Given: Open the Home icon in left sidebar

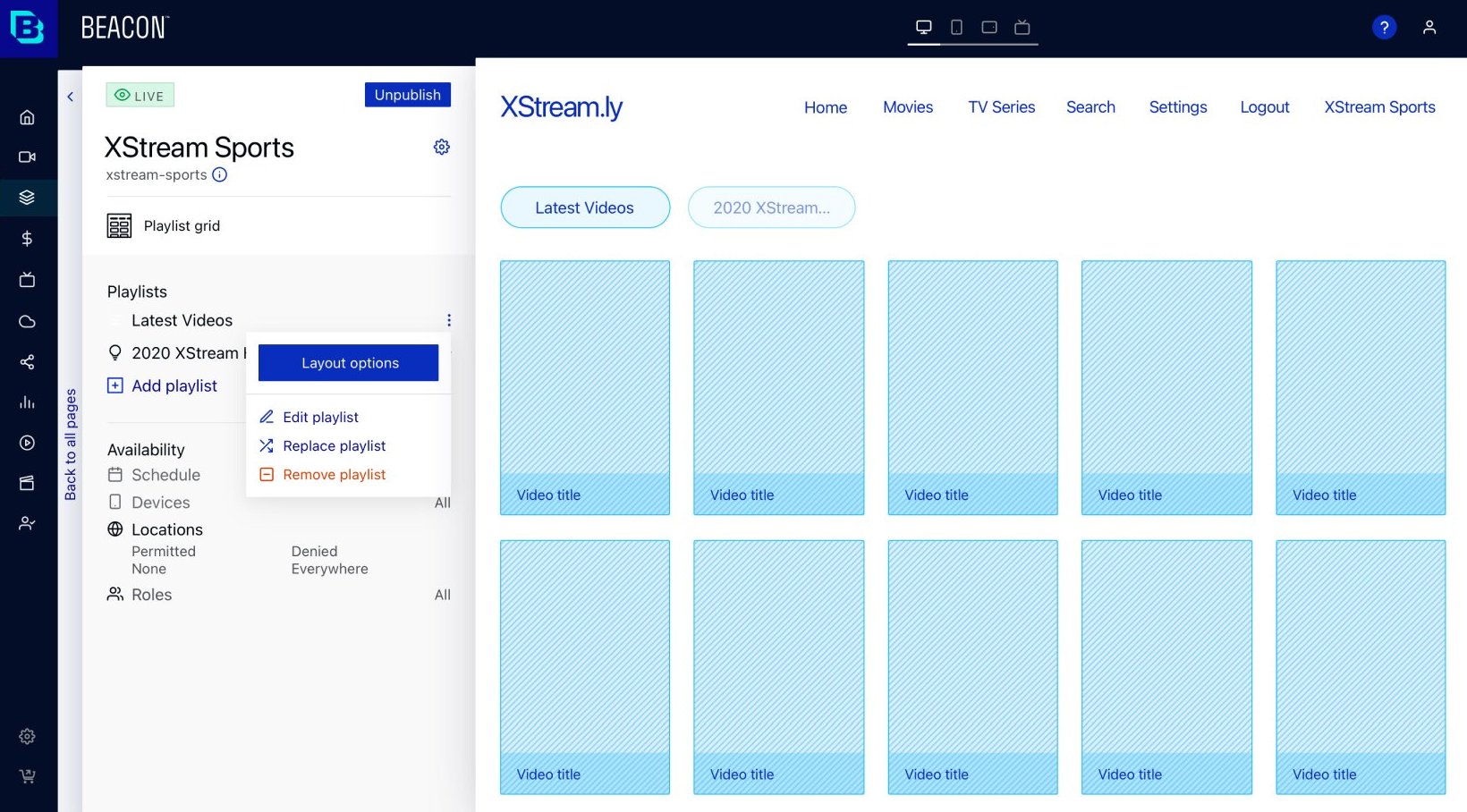Looking at the screenshot, I should [x=27, y=116].
